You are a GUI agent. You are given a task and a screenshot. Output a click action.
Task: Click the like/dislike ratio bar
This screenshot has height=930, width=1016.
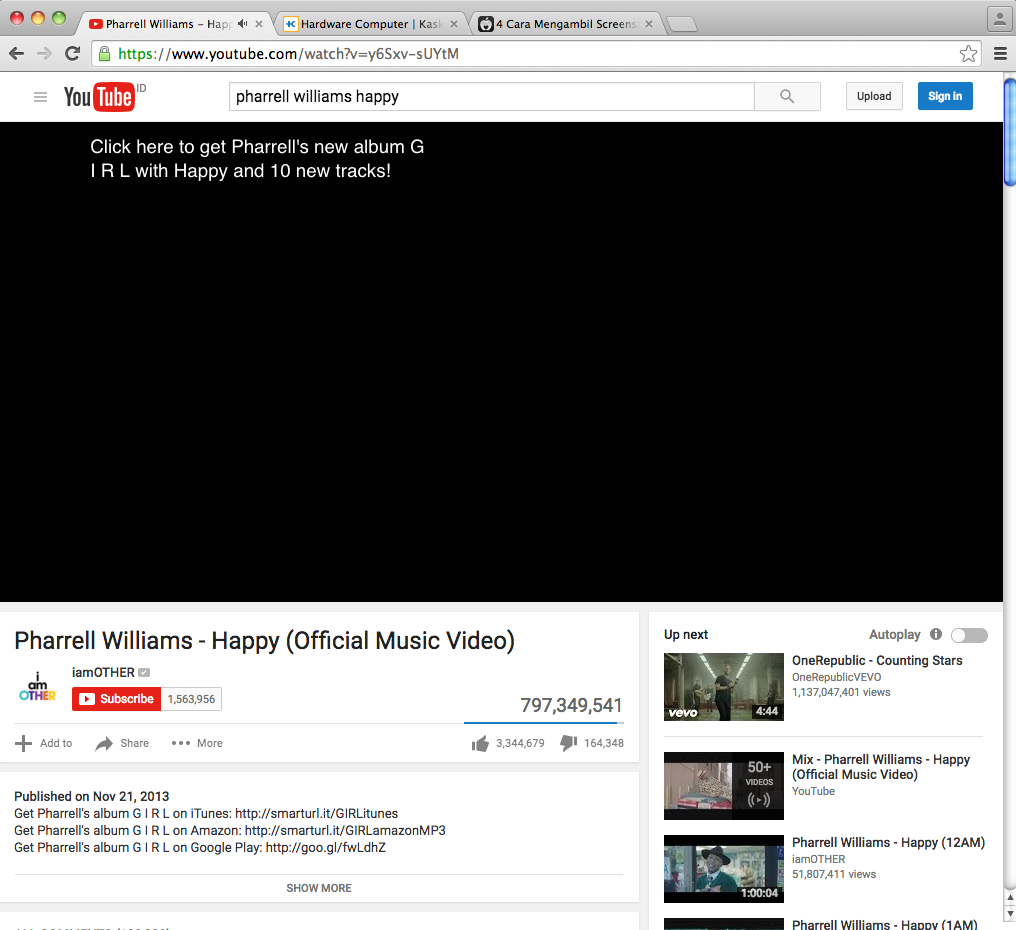(x=544, y=722)
